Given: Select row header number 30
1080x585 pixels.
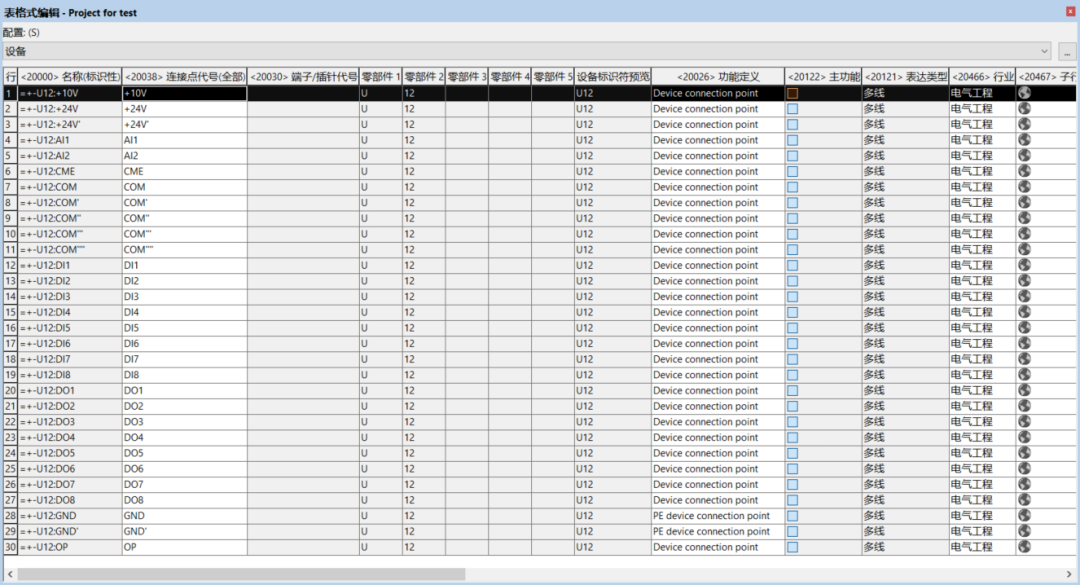Looking at the screenshot, I should (10, 547).
